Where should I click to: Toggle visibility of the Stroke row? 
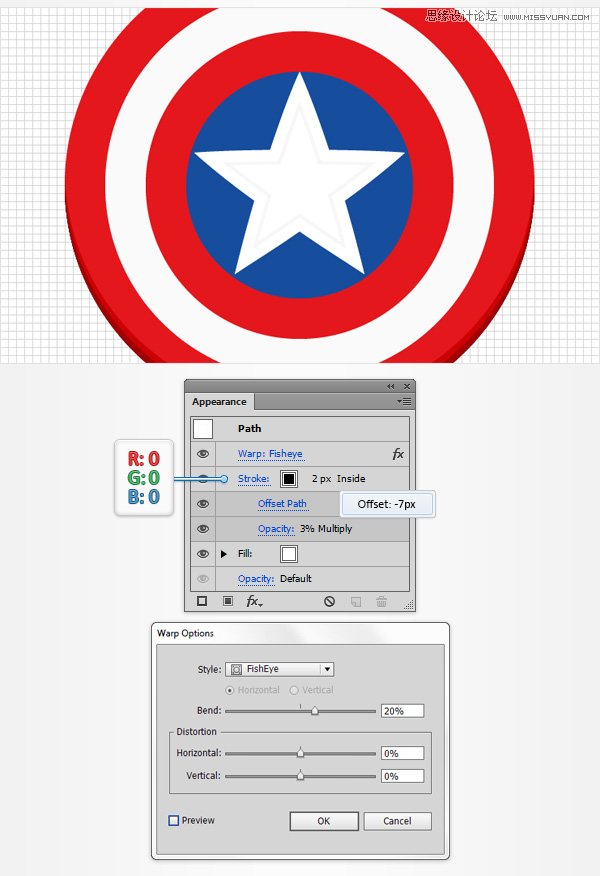[203, 479]
